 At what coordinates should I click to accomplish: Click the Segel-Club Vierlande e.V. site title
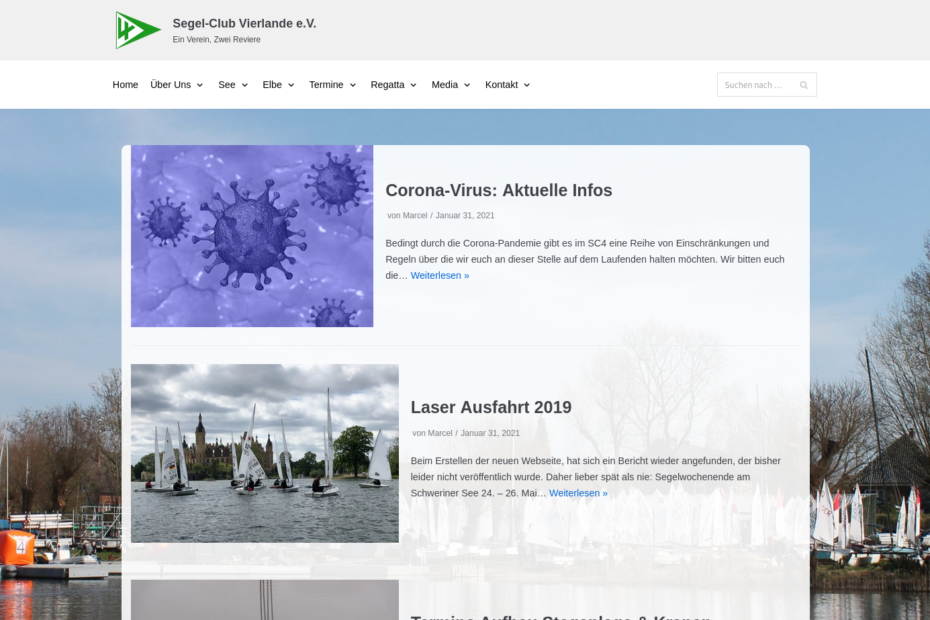click(x=244, y=23)
